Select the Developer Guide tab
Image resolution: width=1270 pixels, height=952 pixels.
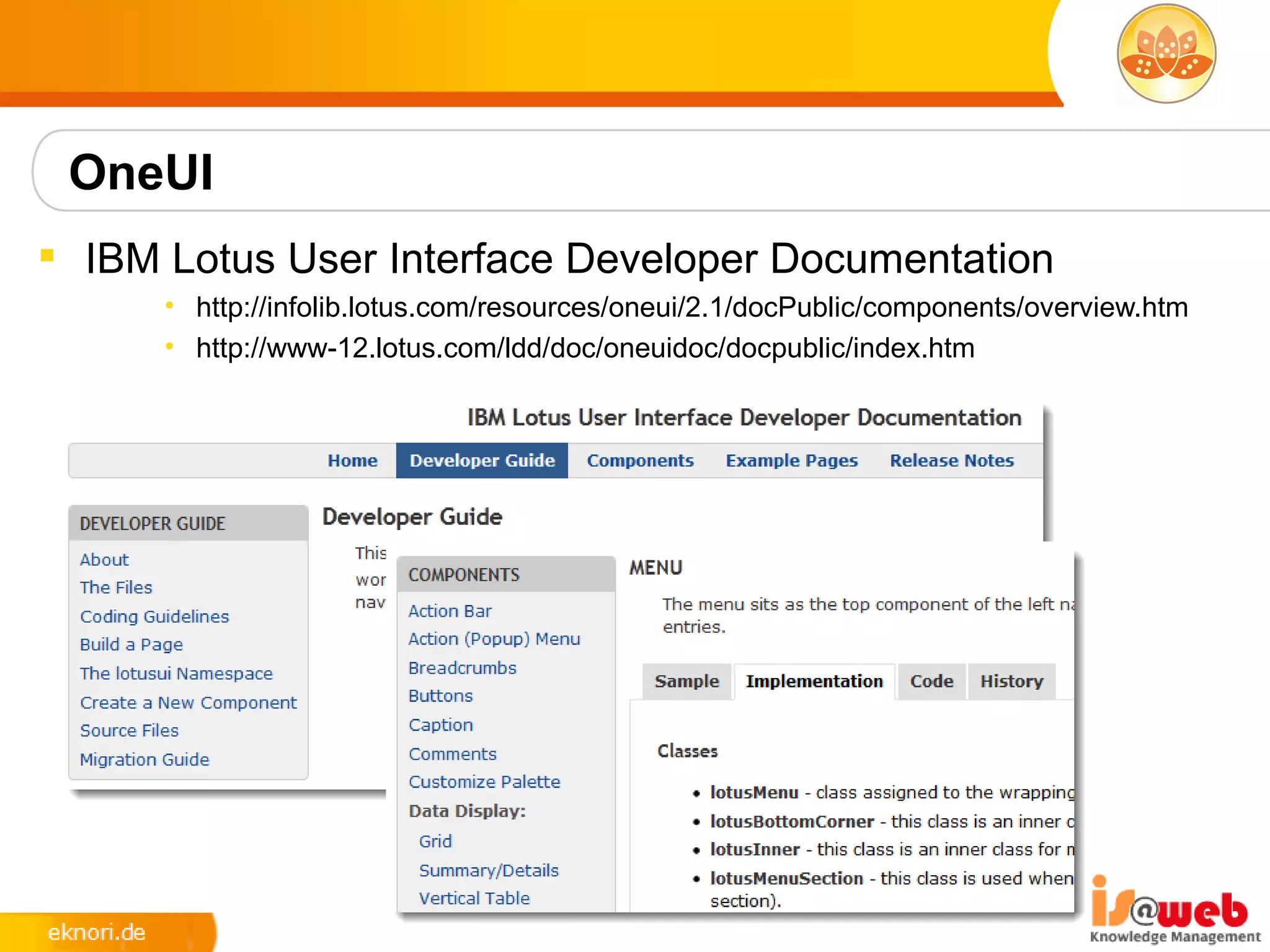(x=482, y=461)
